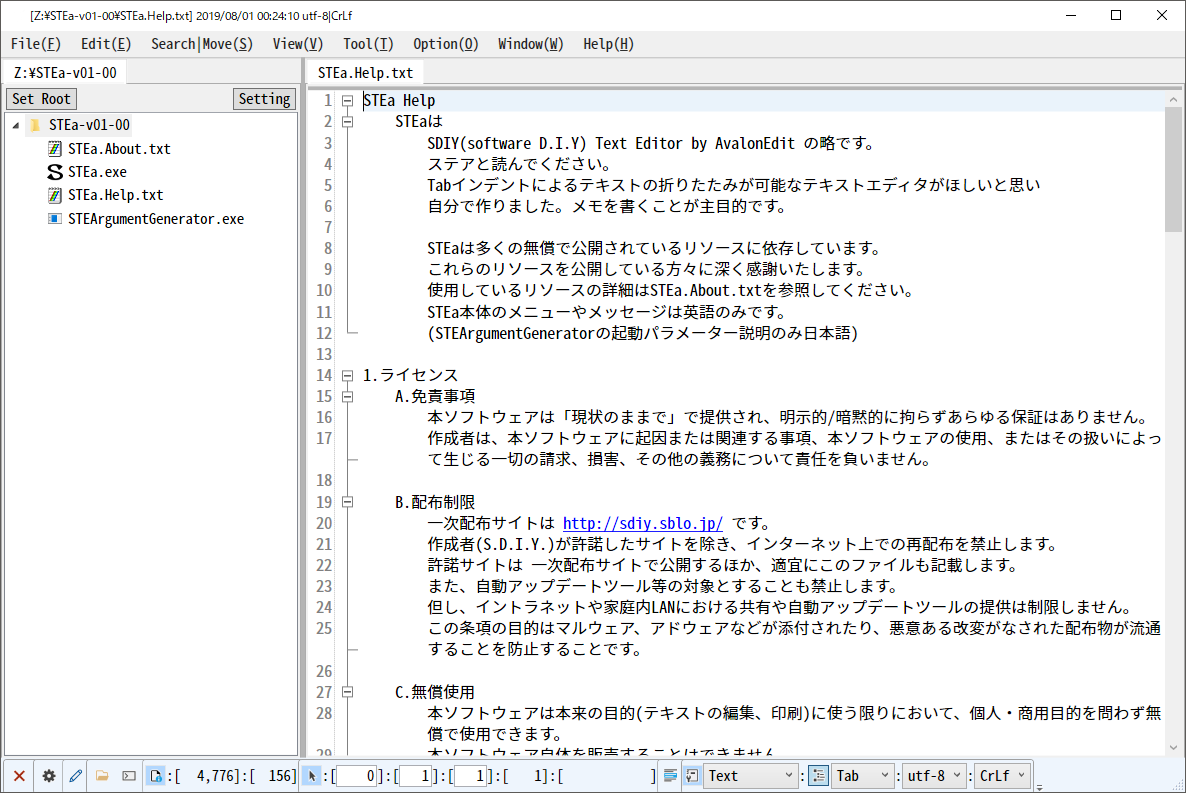
Task: Collapse fold marker on line 2 STEaは
Action: [x=347, y=122]
